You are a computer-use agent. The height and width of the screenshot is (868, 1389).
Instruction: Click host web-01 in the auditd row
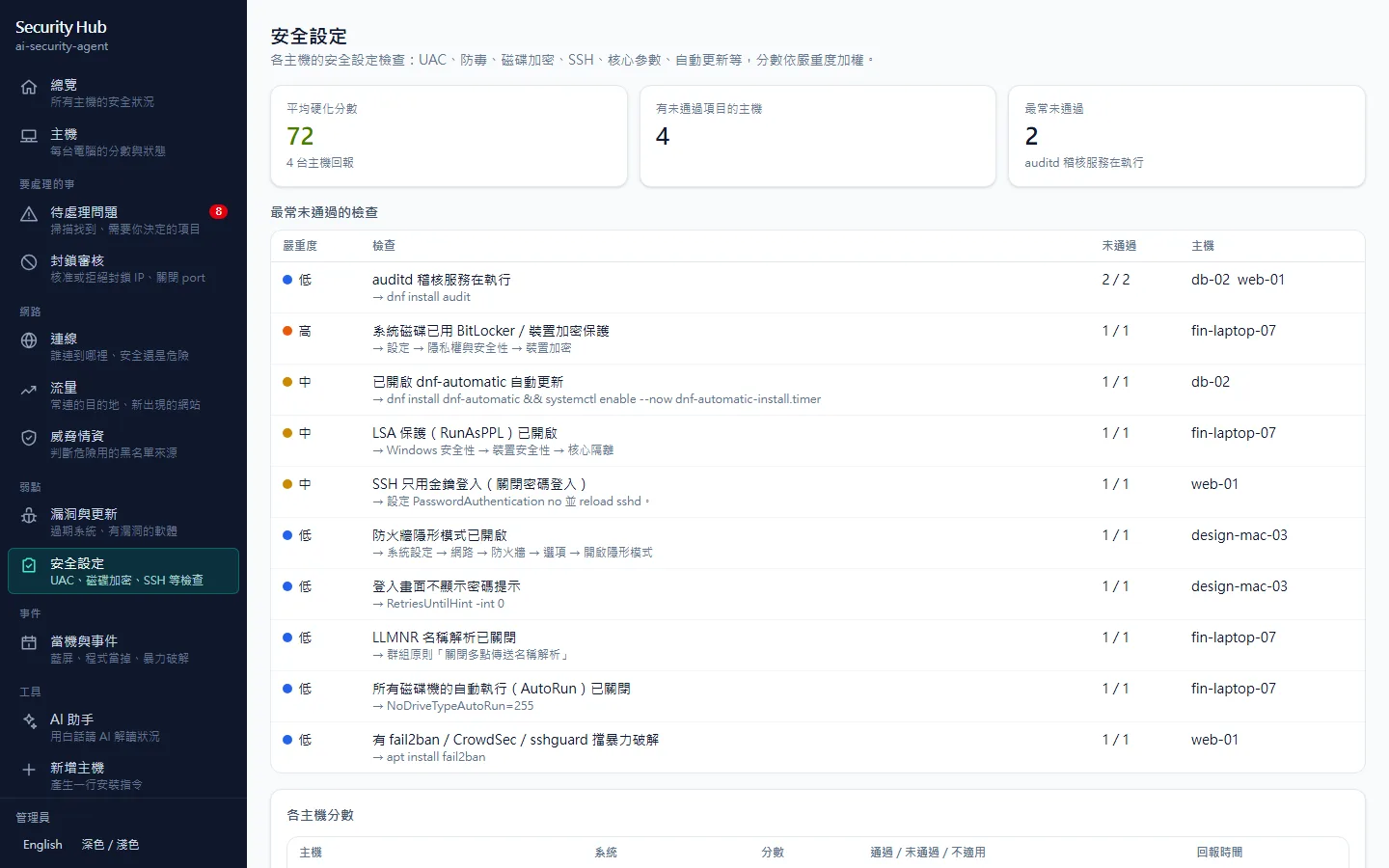1261,280
